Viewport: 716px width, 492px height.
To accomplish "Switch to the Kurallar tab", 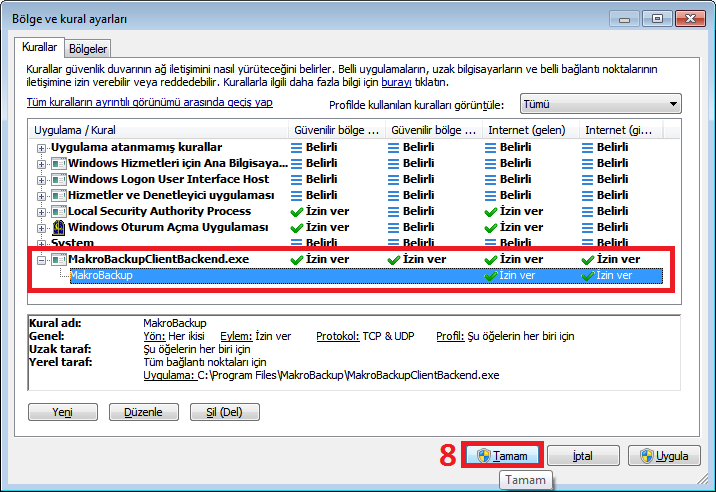I will click(39, 47).
